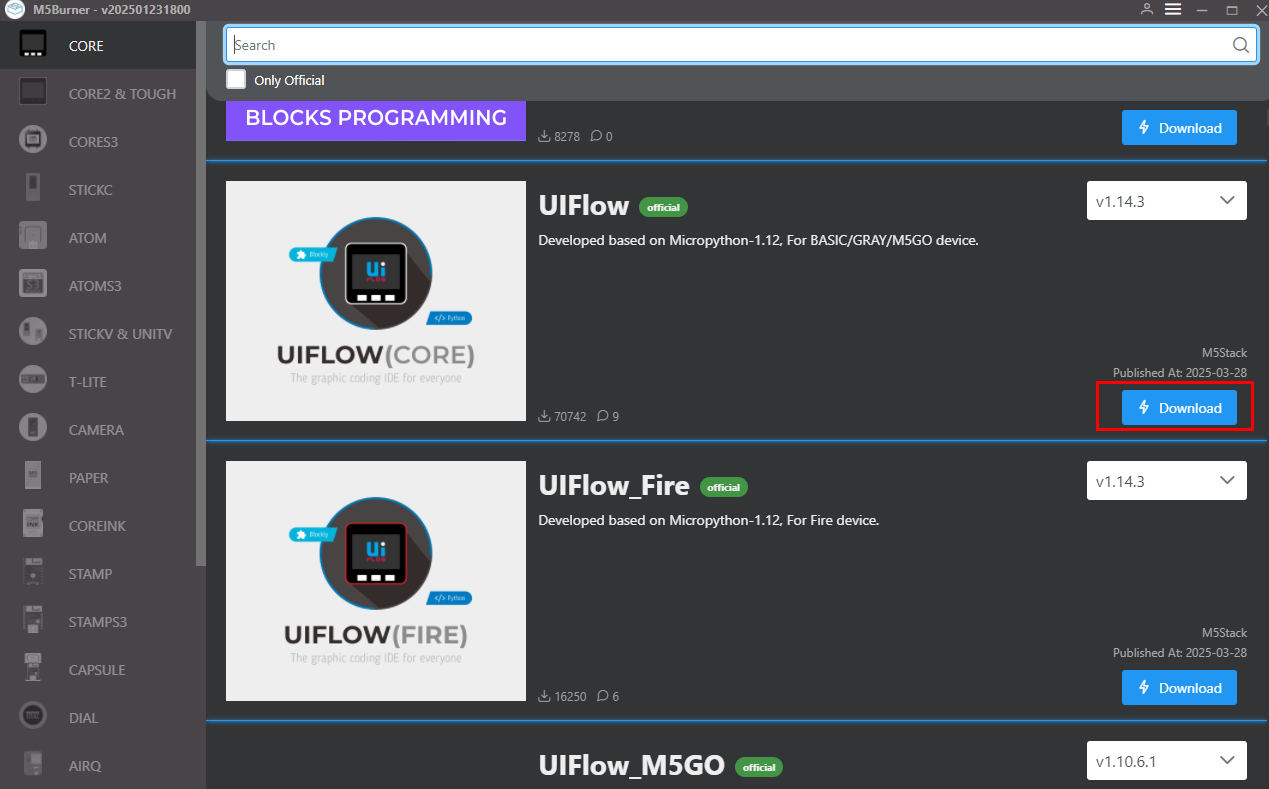Choose the T-LITE device icon
This screenshot has width=1269, height=789.
point(33,381)
